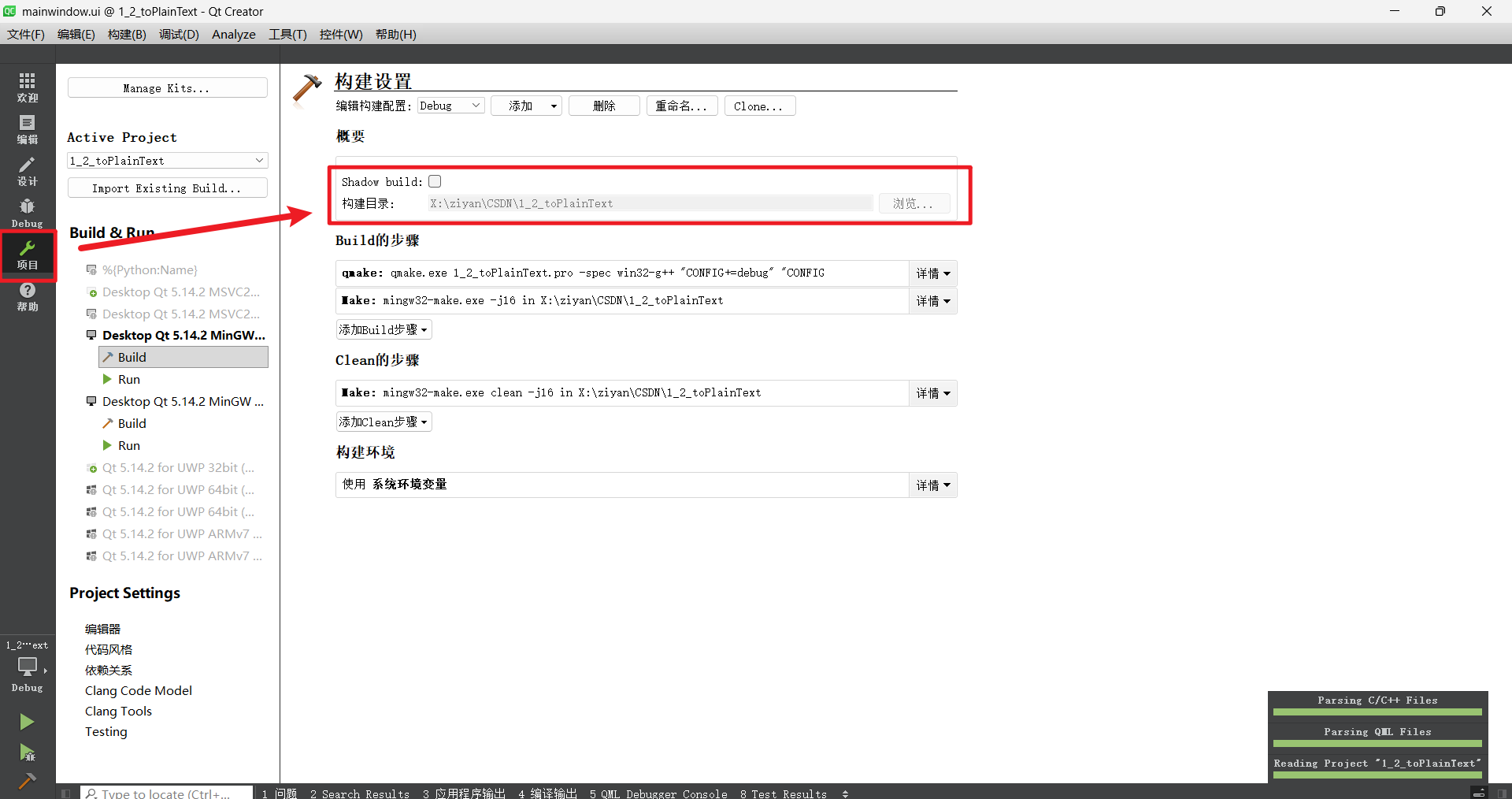
Task: Click 重命名 button
Action: 682,106
